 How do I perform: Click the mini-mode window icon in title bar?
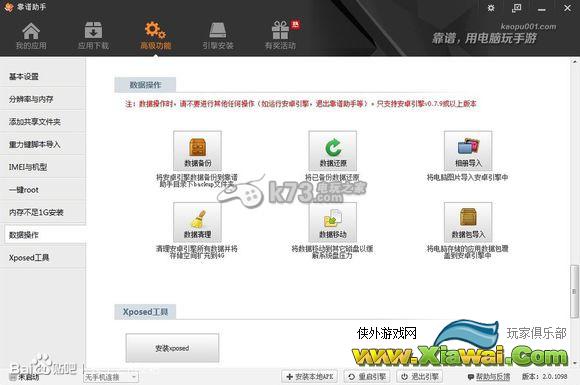pos(516,8)
